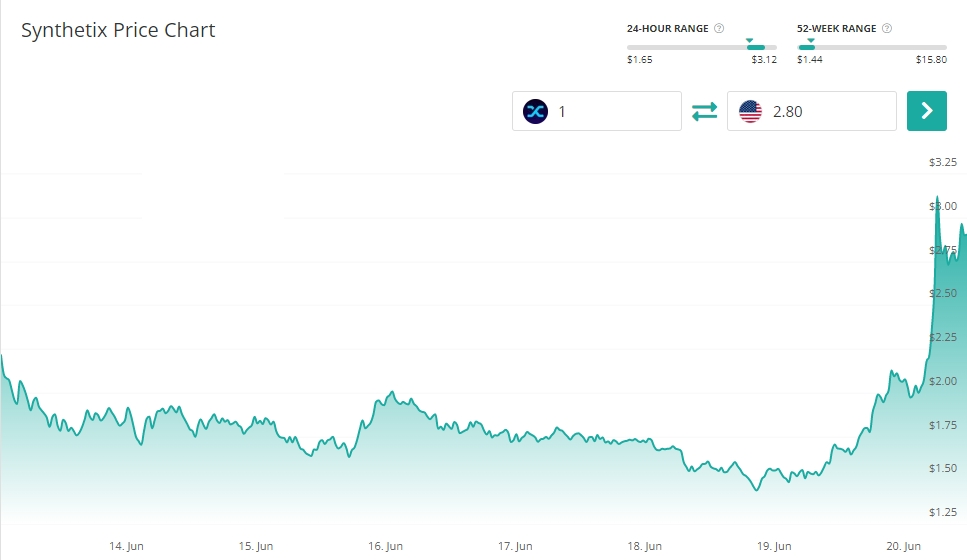Click the 17. Jun date label

pyautogui.click(x=517, y=546)
